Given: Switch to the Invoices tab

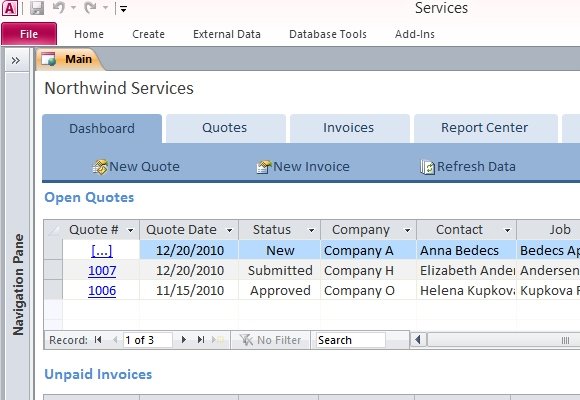Looking at the screenshot, I should (x=349, y=128).
